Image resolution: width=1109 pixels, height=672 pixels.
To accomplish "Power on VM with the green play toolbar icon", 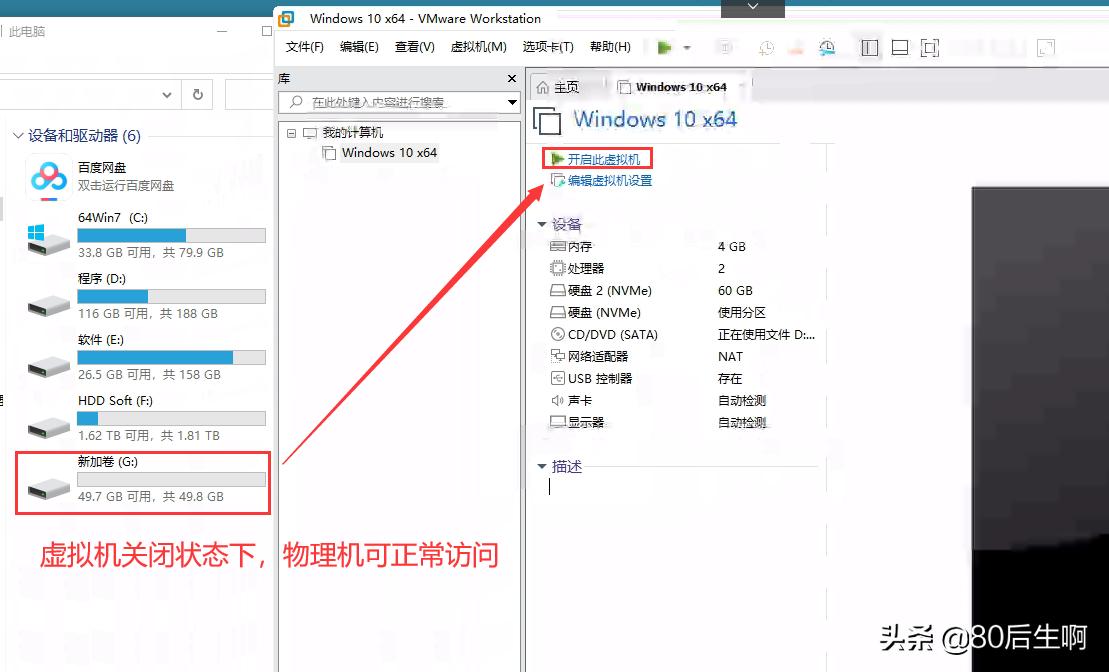I will pos(663,47).
